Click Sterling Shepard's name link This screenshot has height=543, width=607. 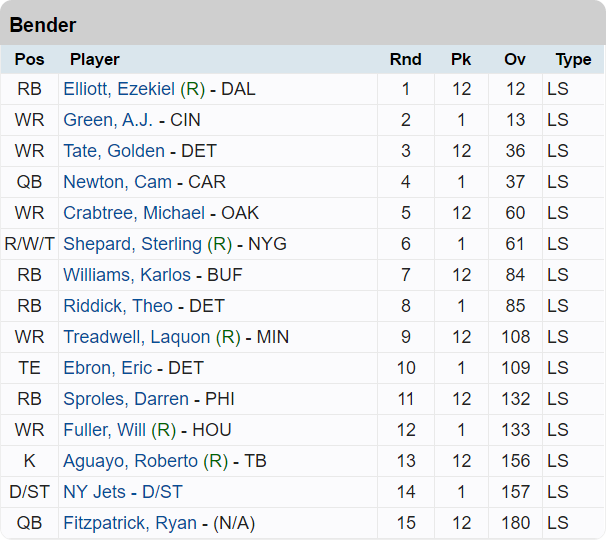point(132,244)
